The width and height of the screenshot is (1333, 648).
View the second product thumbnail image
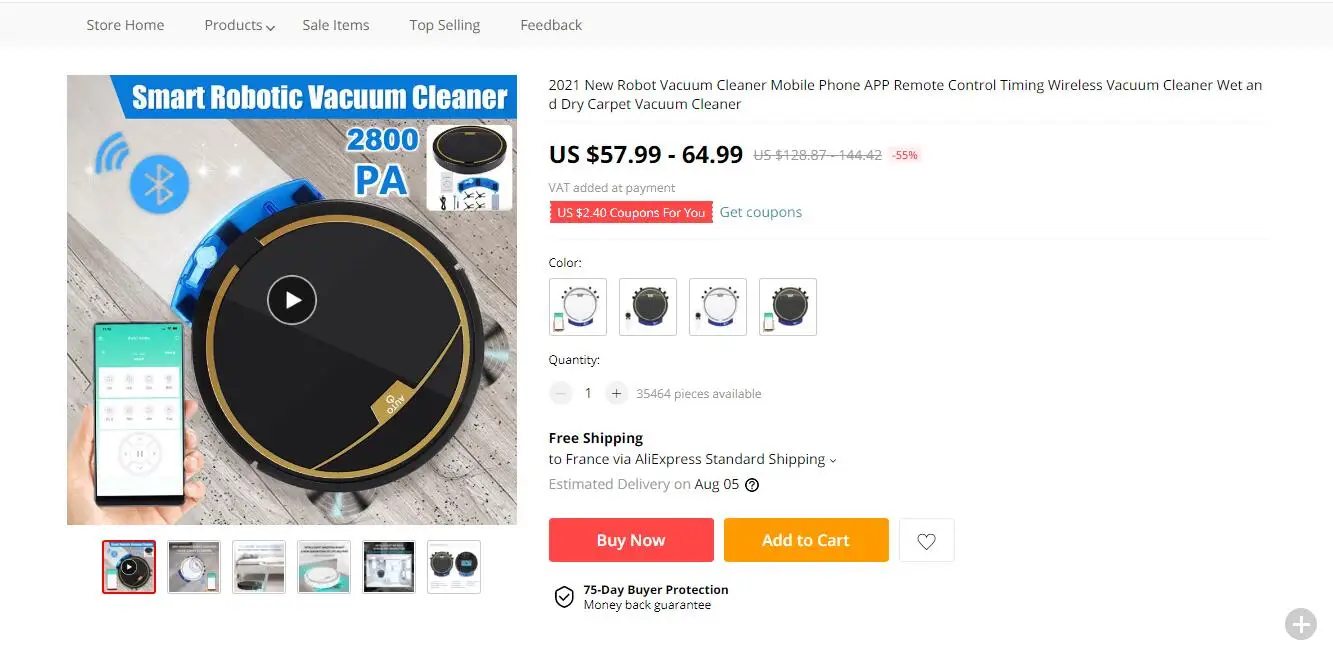pyautogui.click(x=194, y=567)
